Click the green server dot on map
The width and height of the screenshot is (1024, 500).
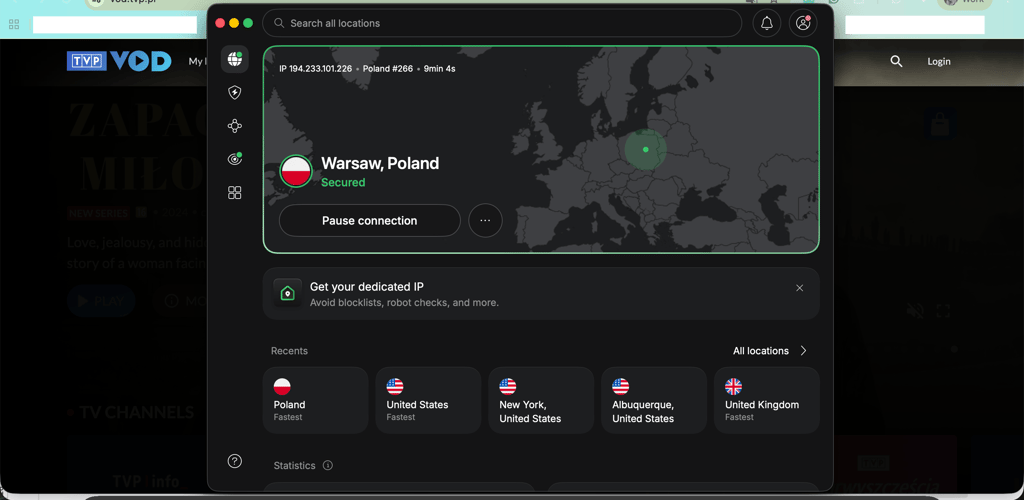pyautogui.click(x=645, y=149)
